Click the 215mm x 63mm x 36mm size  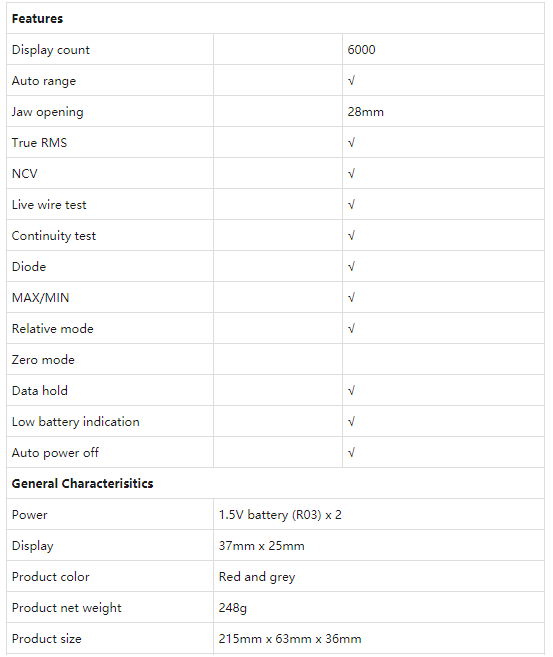pos(290,639)
